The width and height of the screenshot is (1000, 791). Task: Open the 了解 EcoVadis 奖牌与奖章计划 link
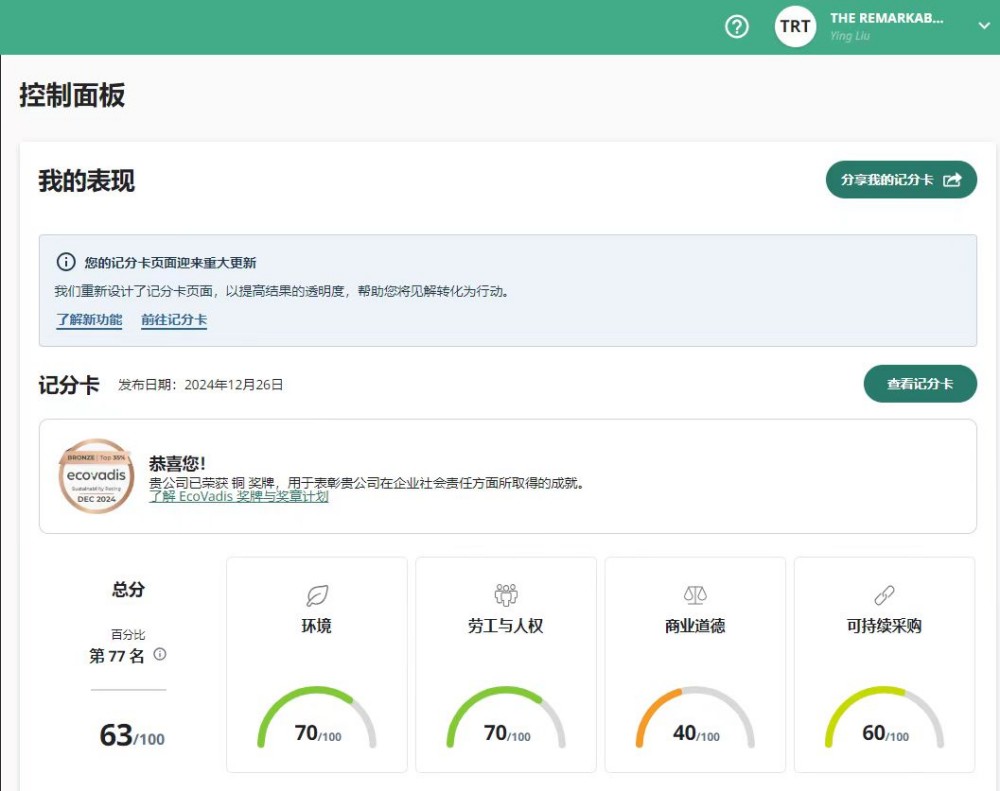click(x=237, y=496)
